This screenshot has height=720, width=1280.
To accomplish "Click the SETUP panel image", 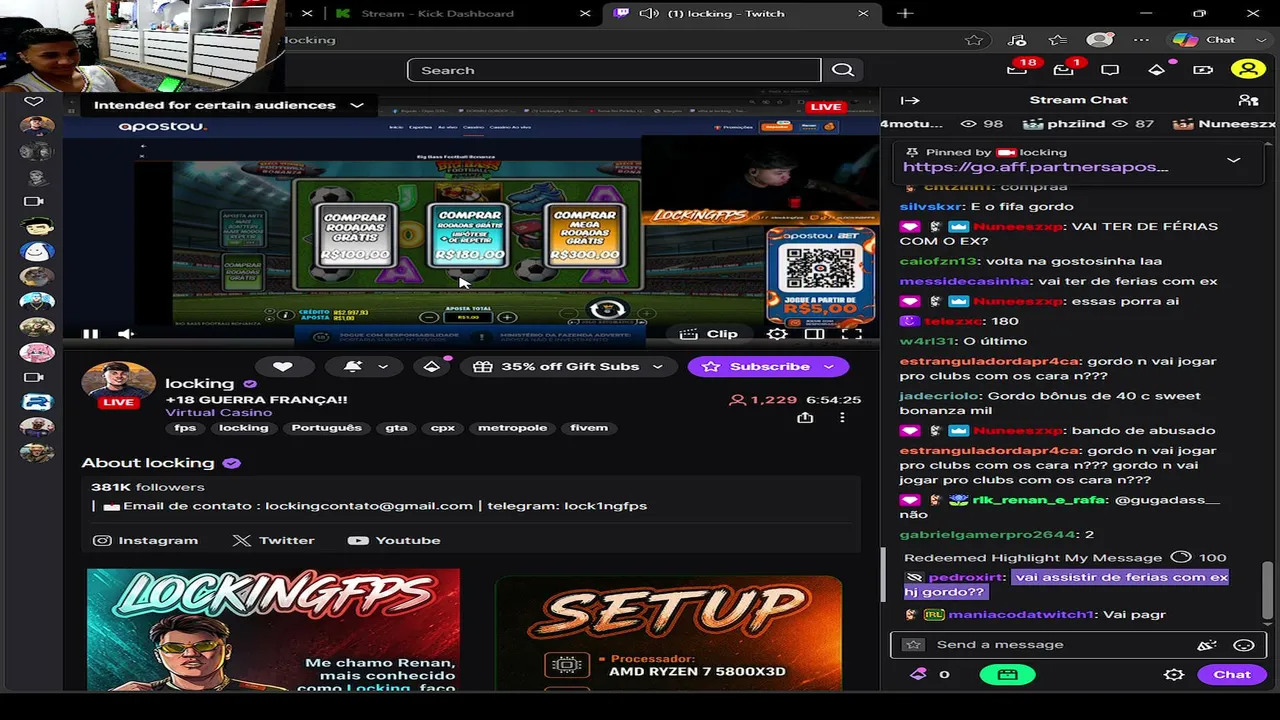I will tap(668, 633).
